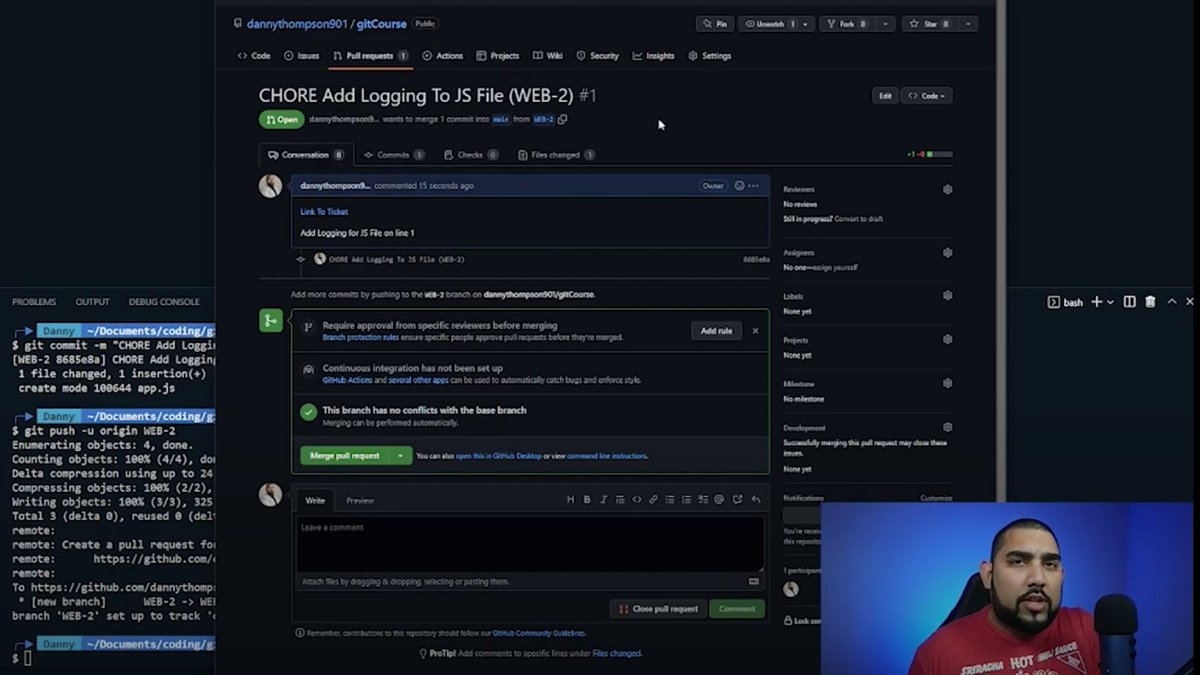Switch to the Commits tab

(x=393, y=154)
